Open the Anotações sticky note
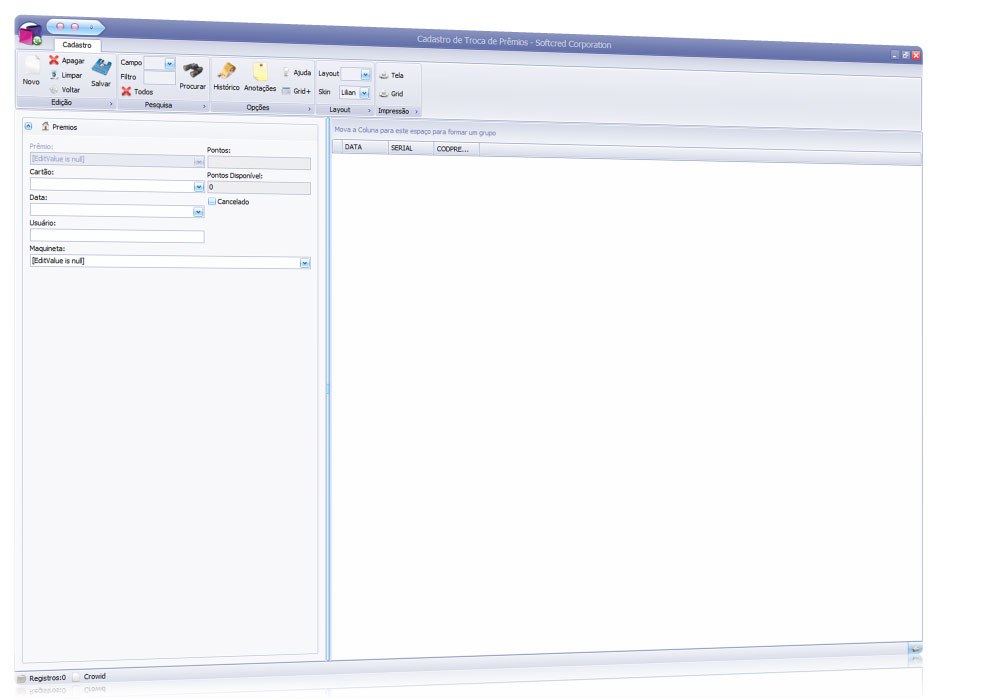Screen dimensions: 982x700 click(260, 71)
